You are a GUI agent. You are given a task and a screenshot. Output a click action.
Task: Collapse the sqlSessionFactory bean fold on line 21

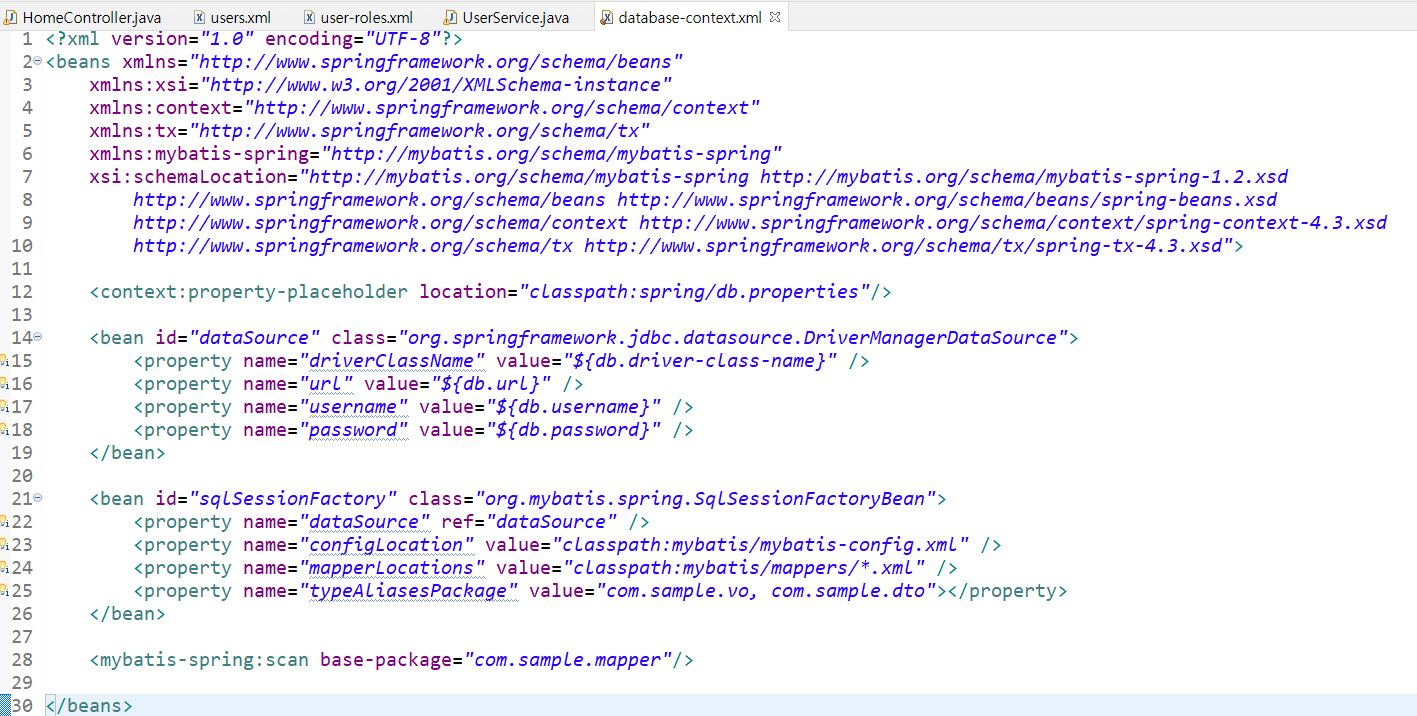tap(38, 498)
